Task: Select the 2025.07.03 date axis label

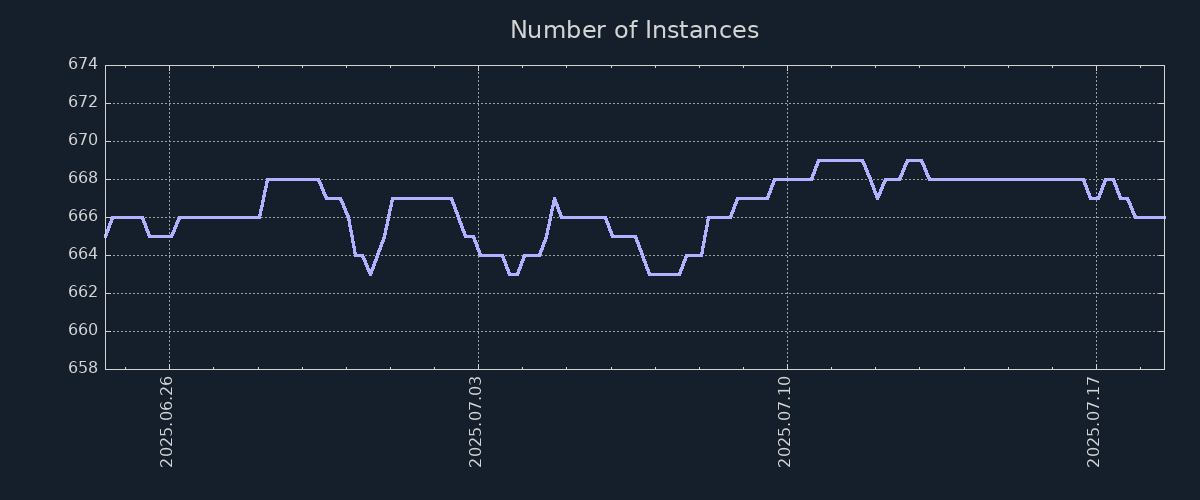Action: click(476, 421)
